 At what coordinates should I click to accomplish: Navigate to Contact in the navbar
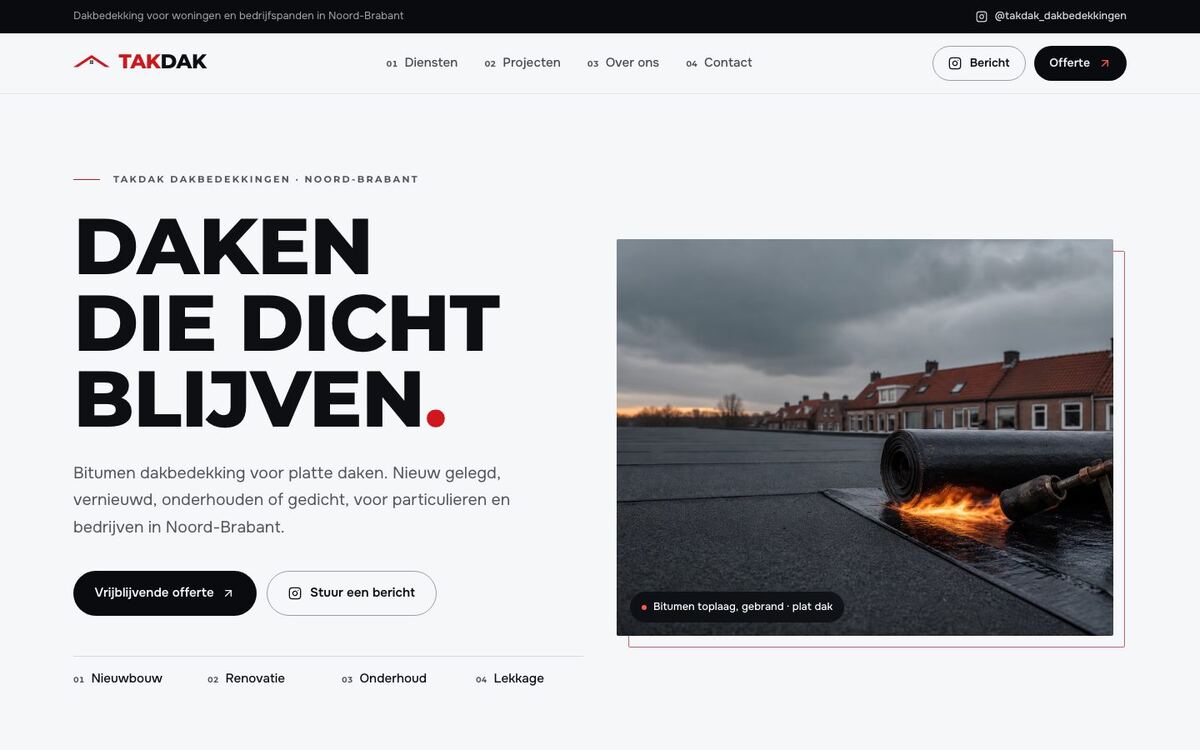pyautogui.click(x=719, y=63)
